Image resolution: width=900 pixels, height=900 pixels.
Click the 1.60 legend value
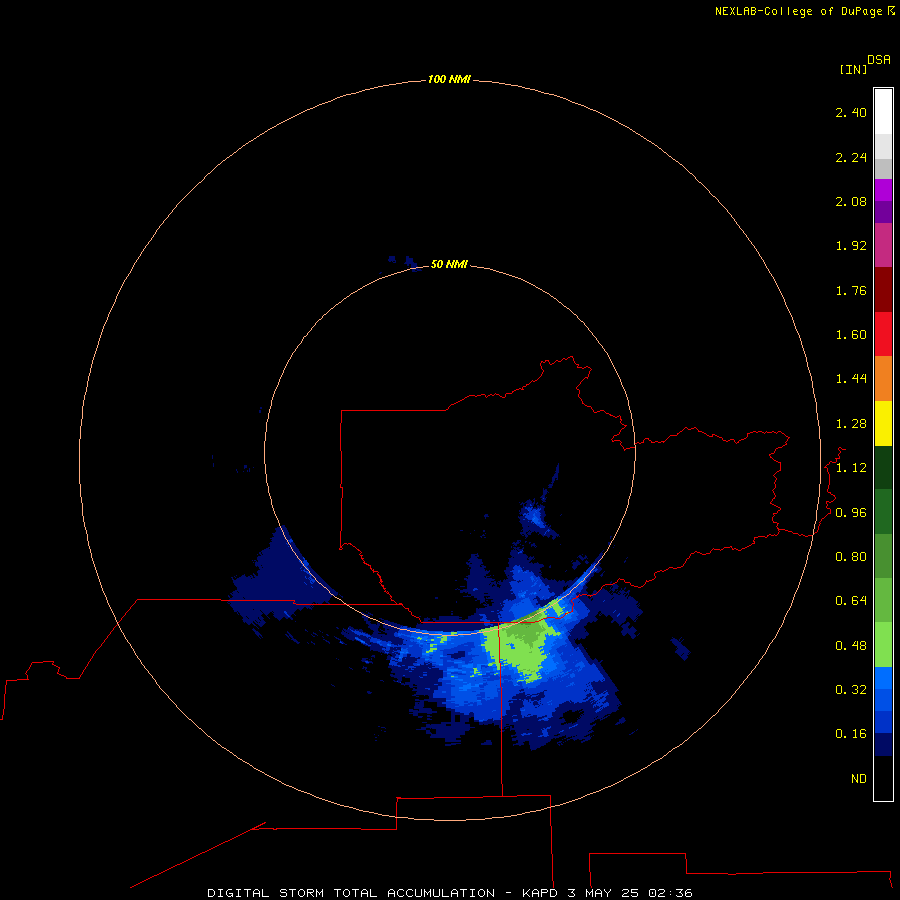click(x=851, y=335)
